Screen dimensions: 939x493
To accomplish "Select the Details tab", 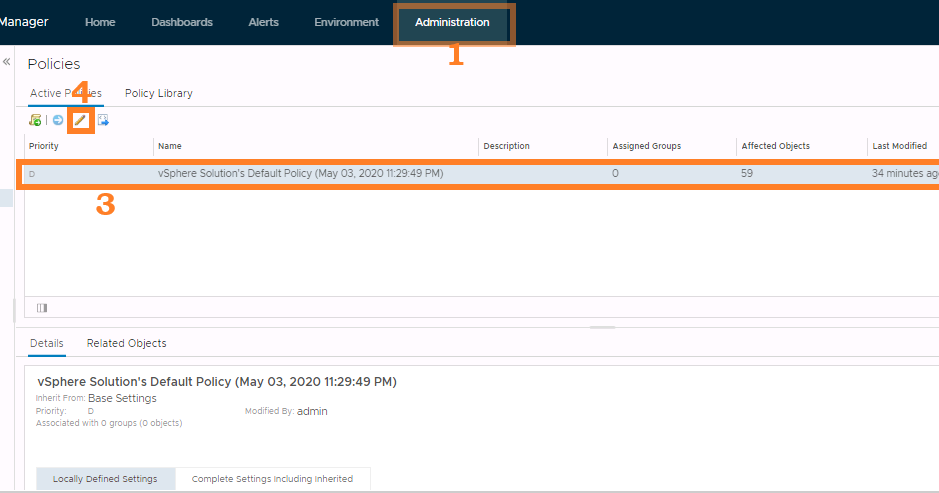I will tap(46, 343).
